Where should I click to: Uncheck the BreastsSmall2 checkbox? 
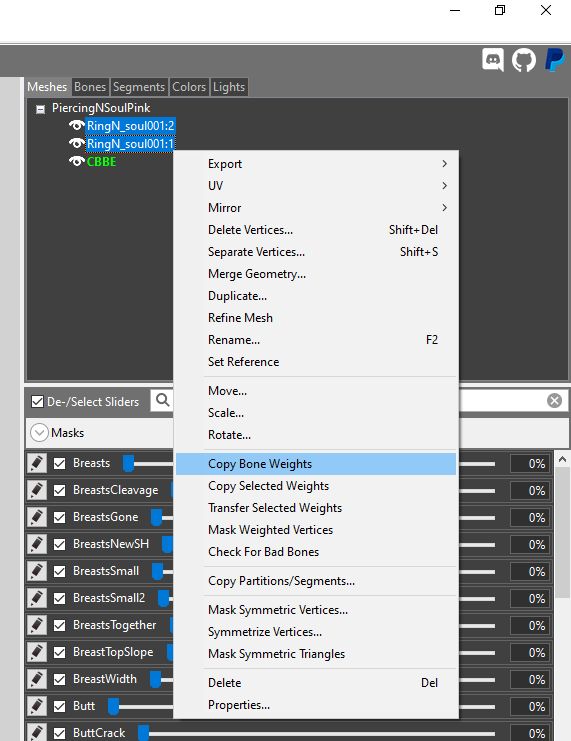click(60, 598)
